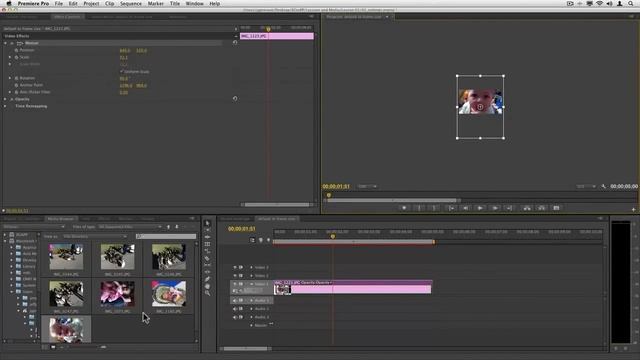Select the Rate Stretch tool
640x360 pixels.
click(207, 251)
